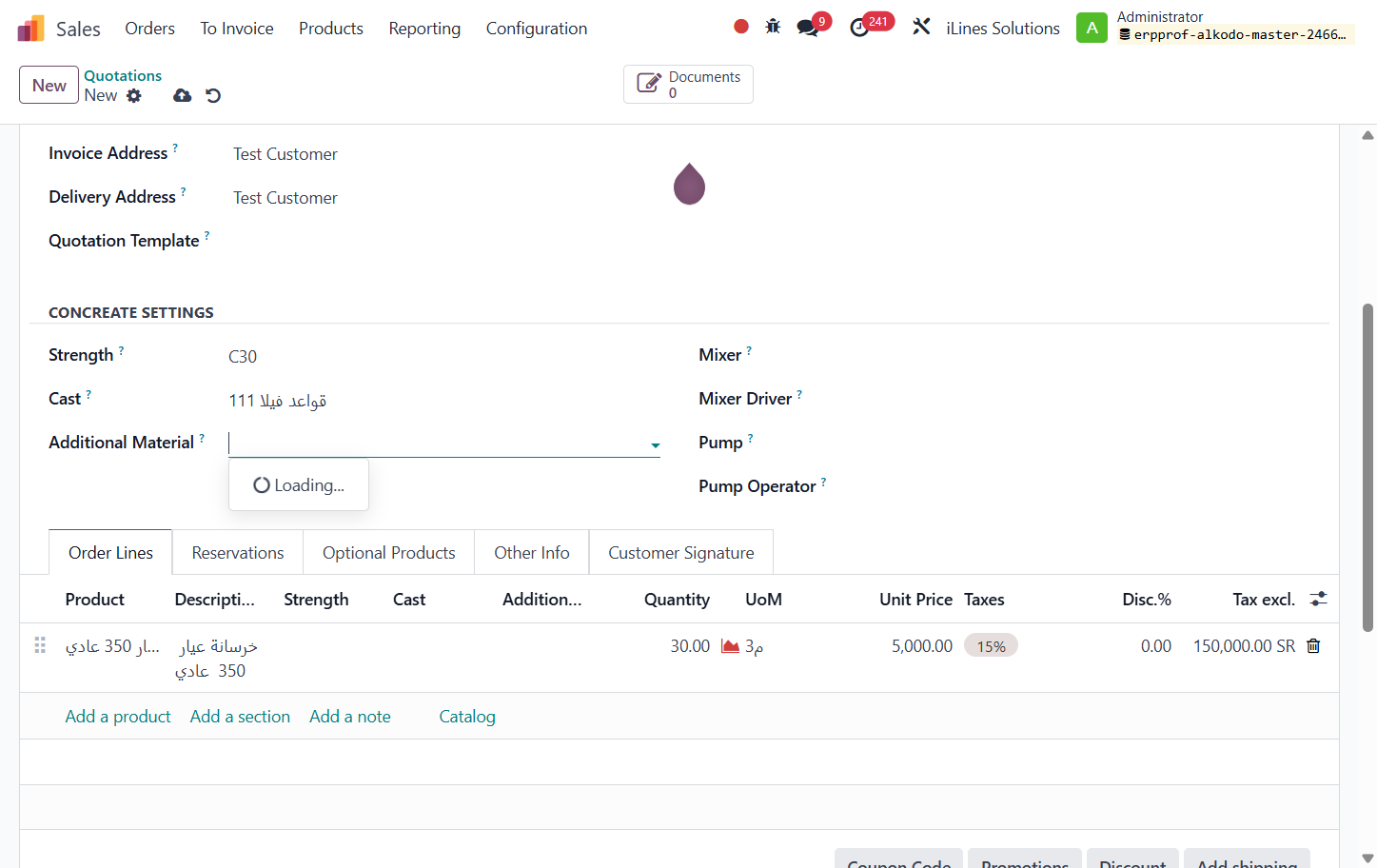Switch to the Reservations tab
This screenshot has width=1377, height=868.
[238, 553]
